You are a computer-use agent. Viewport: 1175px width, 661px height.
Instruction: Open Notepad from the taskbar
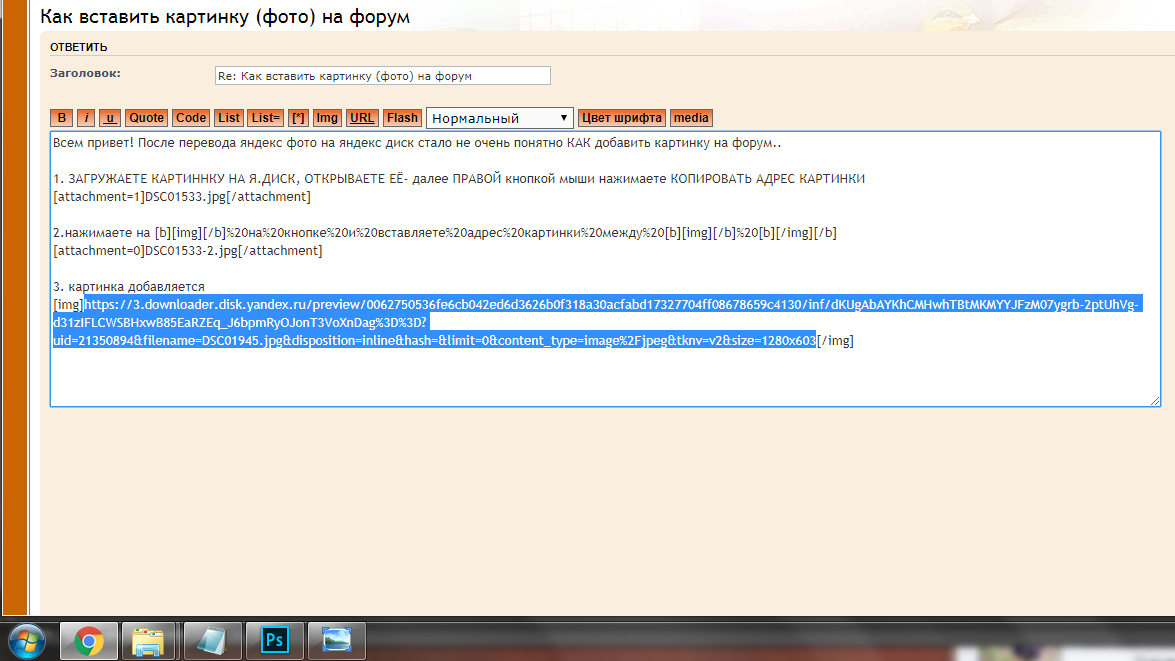212,640
